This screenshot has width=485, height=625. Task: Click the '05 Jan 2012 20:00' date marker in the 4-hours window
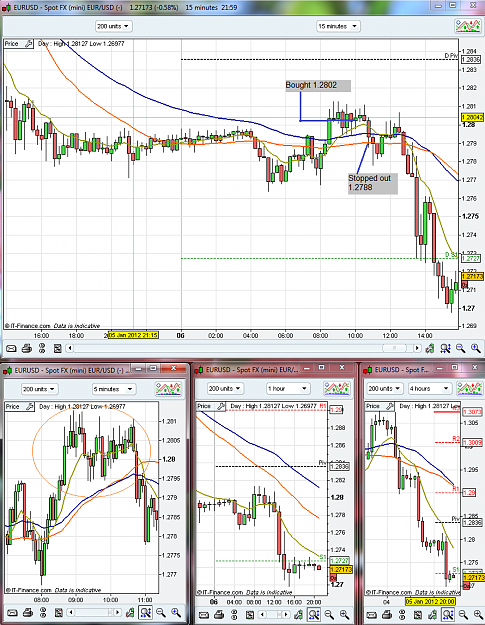click(x=430, y=601)
